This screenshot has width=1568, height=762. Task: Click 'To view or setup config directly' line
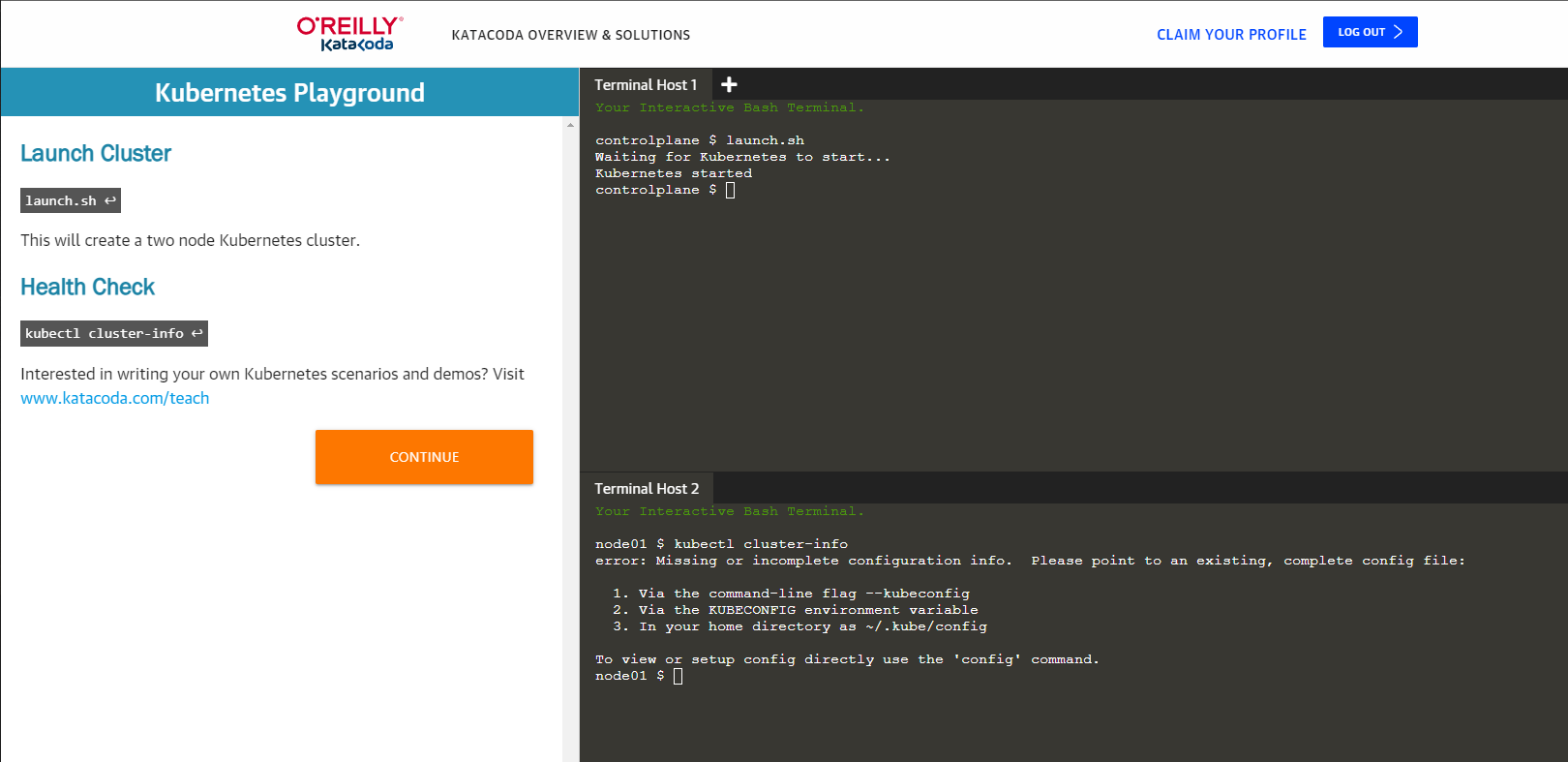pyautogui.click(x=847, y=659)
